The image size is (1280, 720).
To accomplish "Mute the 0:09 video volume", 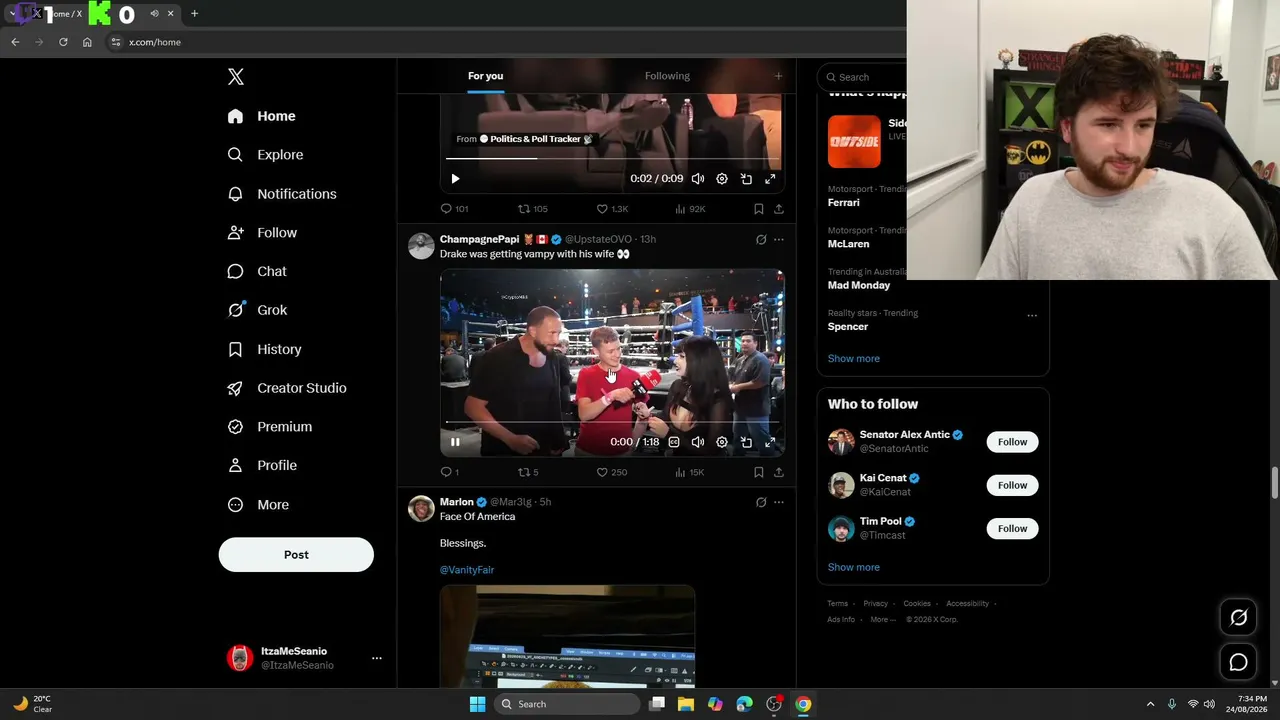I will pos(698,179).
